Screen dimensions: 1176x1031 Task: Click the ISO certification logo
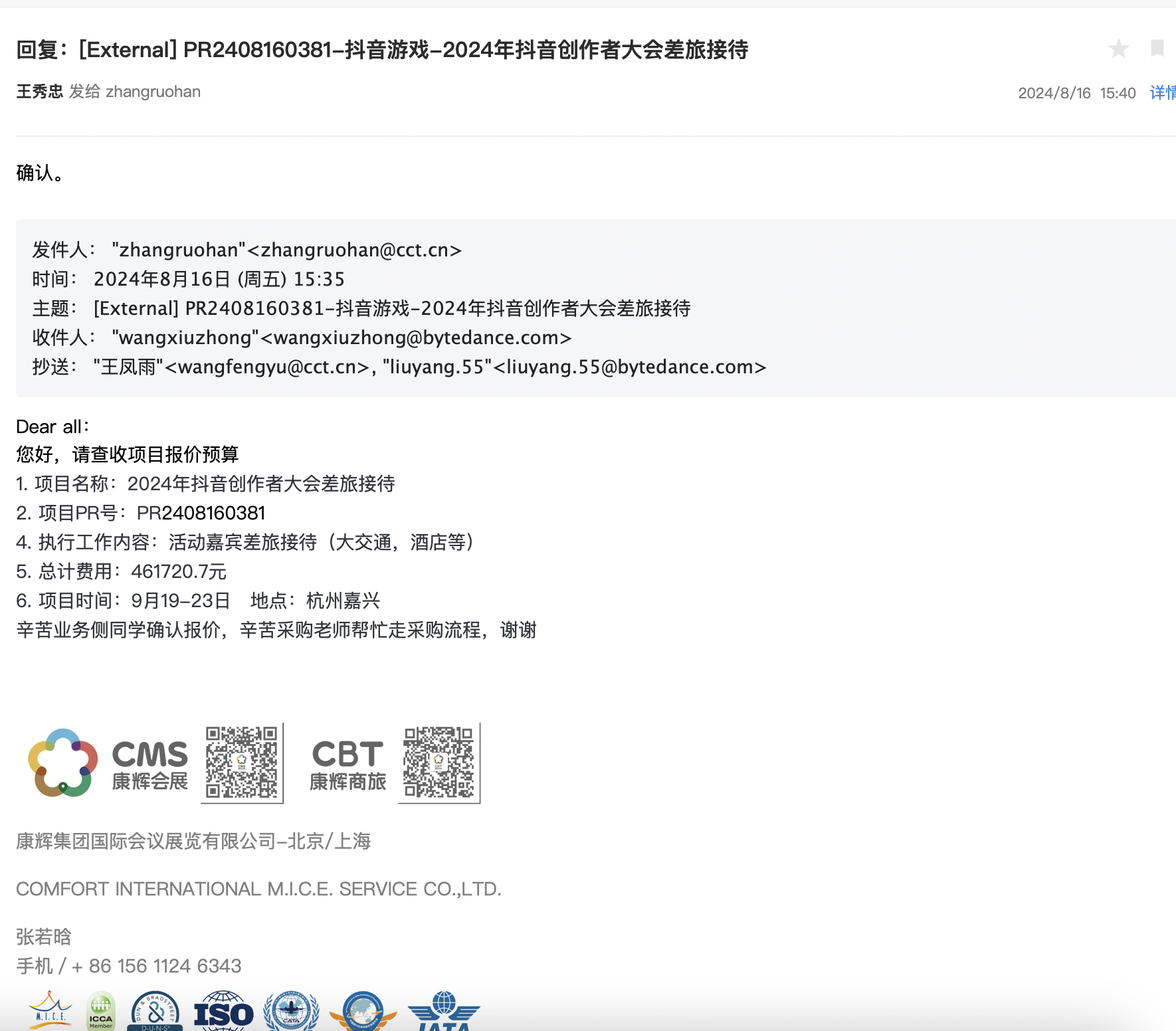coord(224,1012)
